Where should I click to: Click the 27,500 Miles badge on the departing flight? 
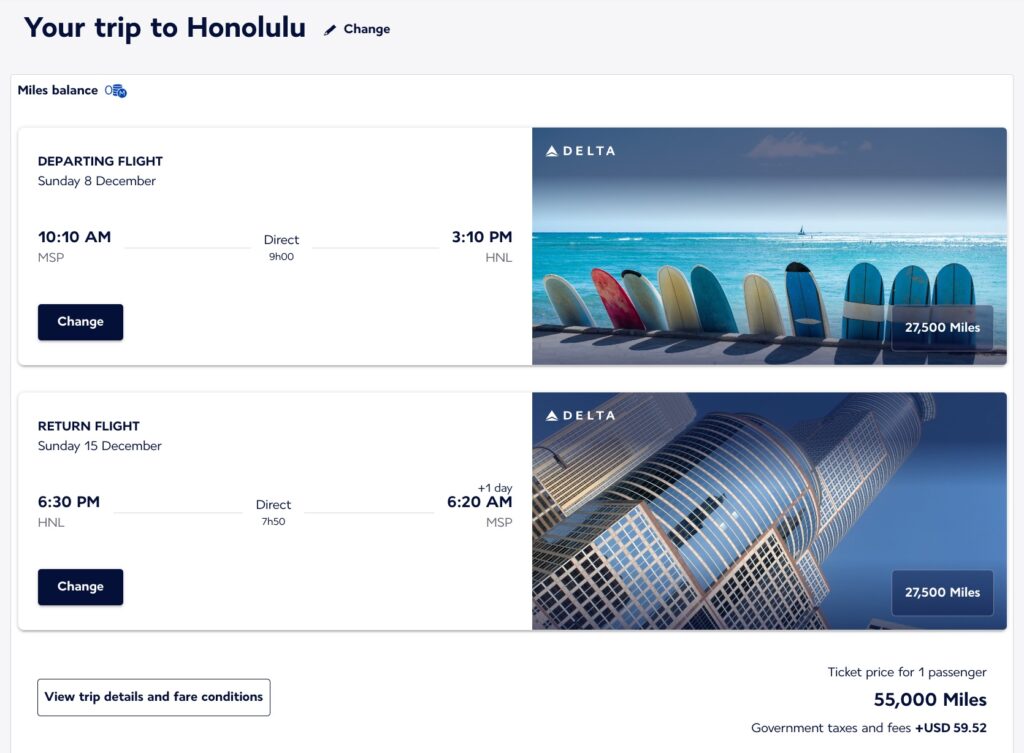941,327
